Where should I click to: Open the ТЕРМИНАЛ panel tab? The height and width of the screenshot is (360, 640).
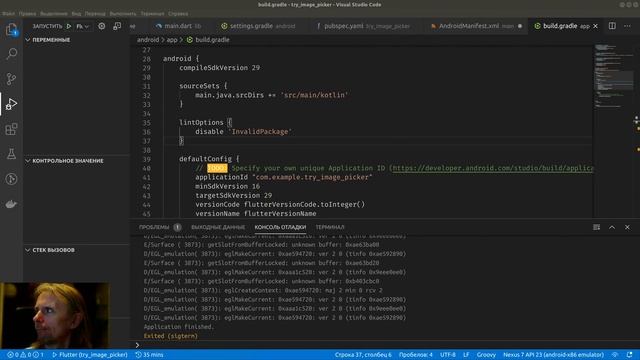coord(330,227)
